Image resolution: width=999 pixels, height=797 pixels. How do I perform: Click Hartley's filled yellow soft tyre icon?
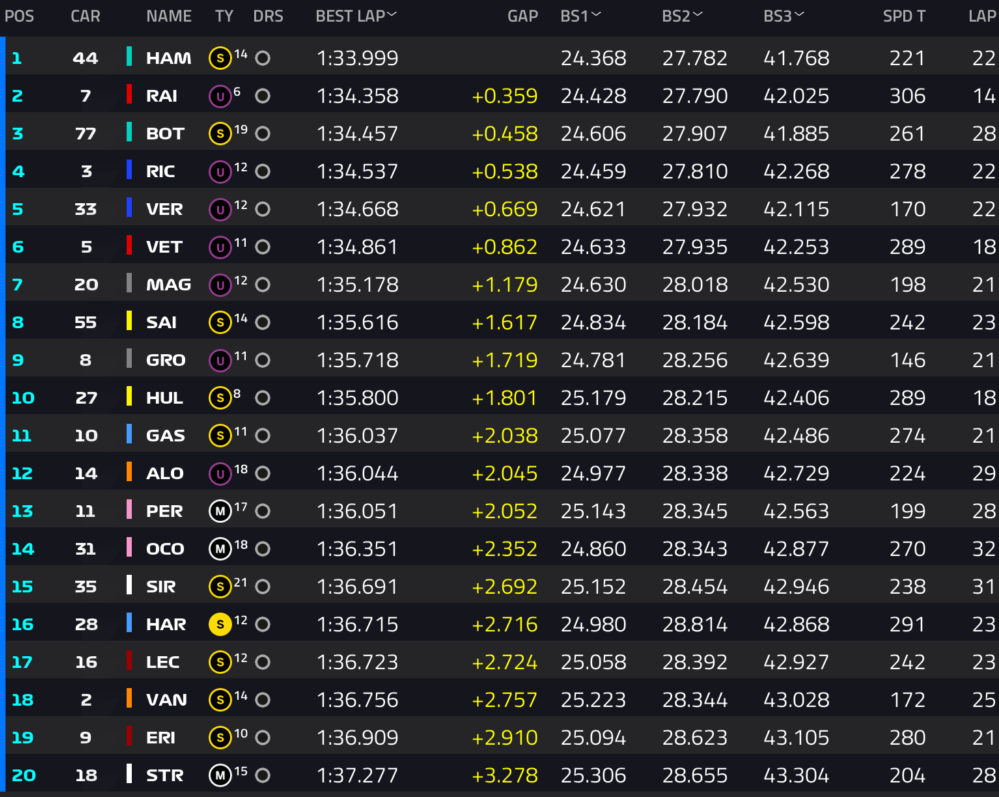tap(220, 624)
